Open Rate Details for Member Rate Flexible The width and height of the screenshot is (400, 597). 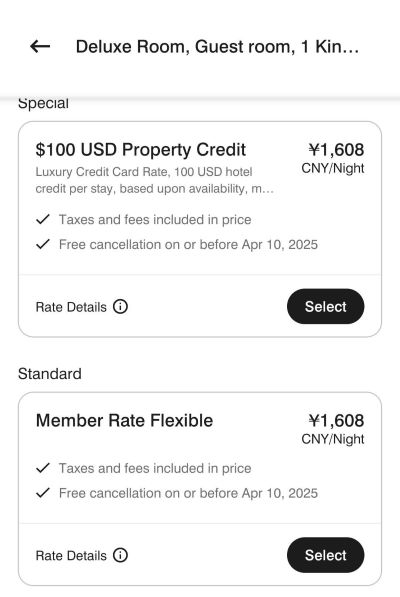pyautogui.click(x=71, y=555)
